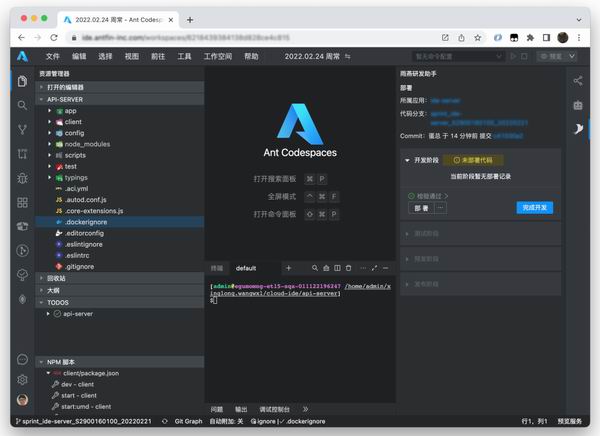
Task: Switch to the 输出 panel tab
Action: pyautogui.click(x=241, y=410)
